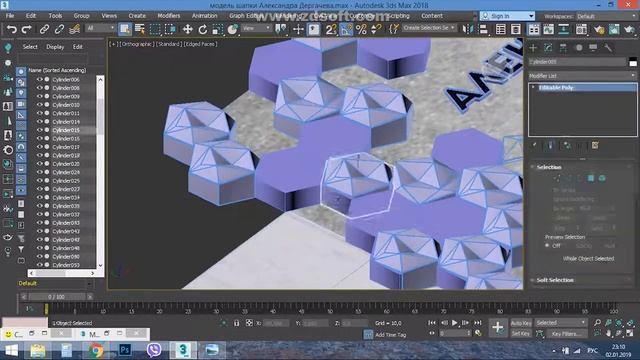Toggle visibility eye of Cylinder053

coord(40,265)
